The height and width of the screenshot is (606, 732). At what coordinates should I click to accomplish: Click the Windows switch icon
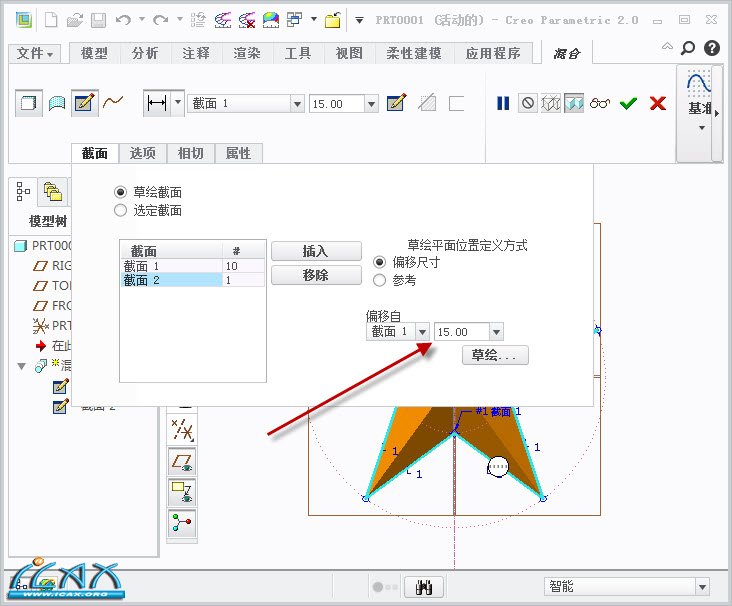(294, 20)
